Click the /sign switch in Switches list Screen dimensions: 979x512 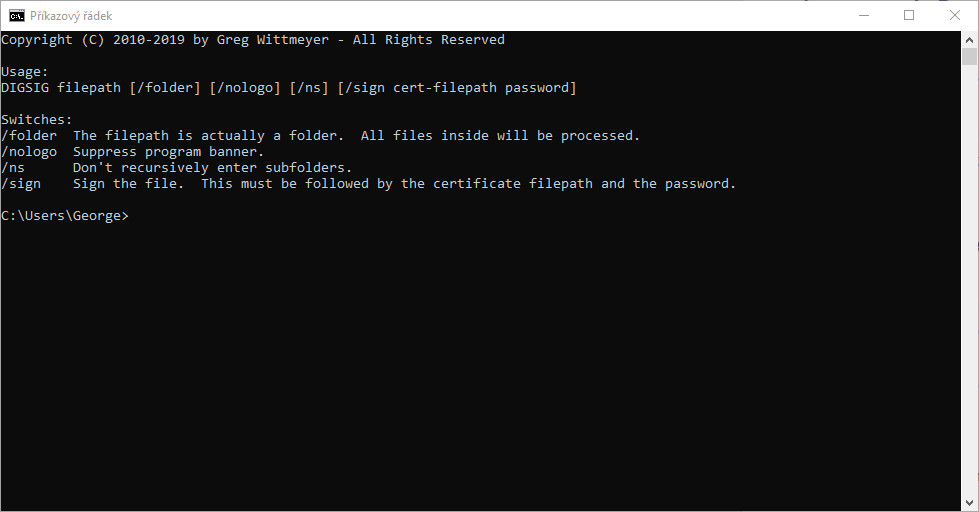[21, 184]
